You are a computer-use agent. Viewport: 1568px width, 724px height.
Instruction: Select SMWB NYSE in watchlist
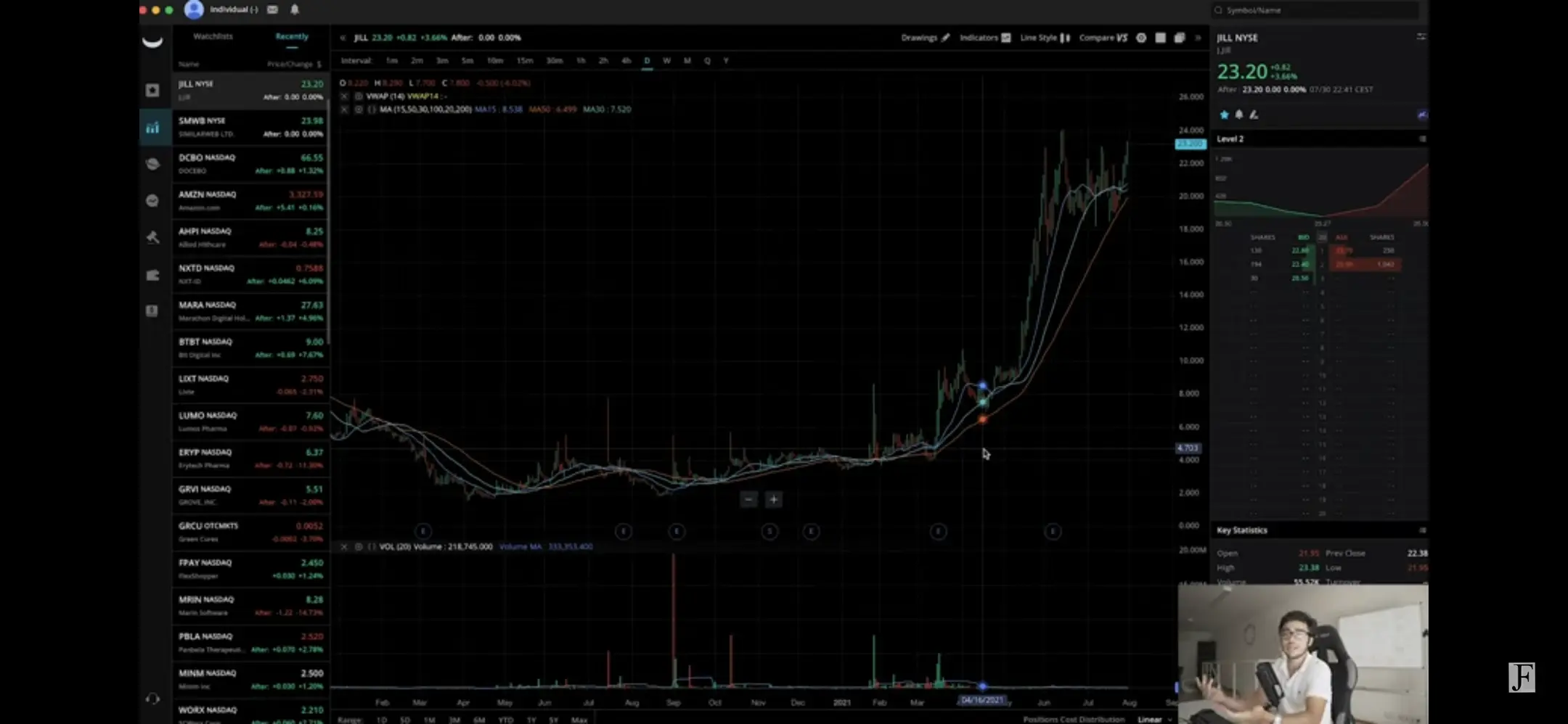point(251,127)
